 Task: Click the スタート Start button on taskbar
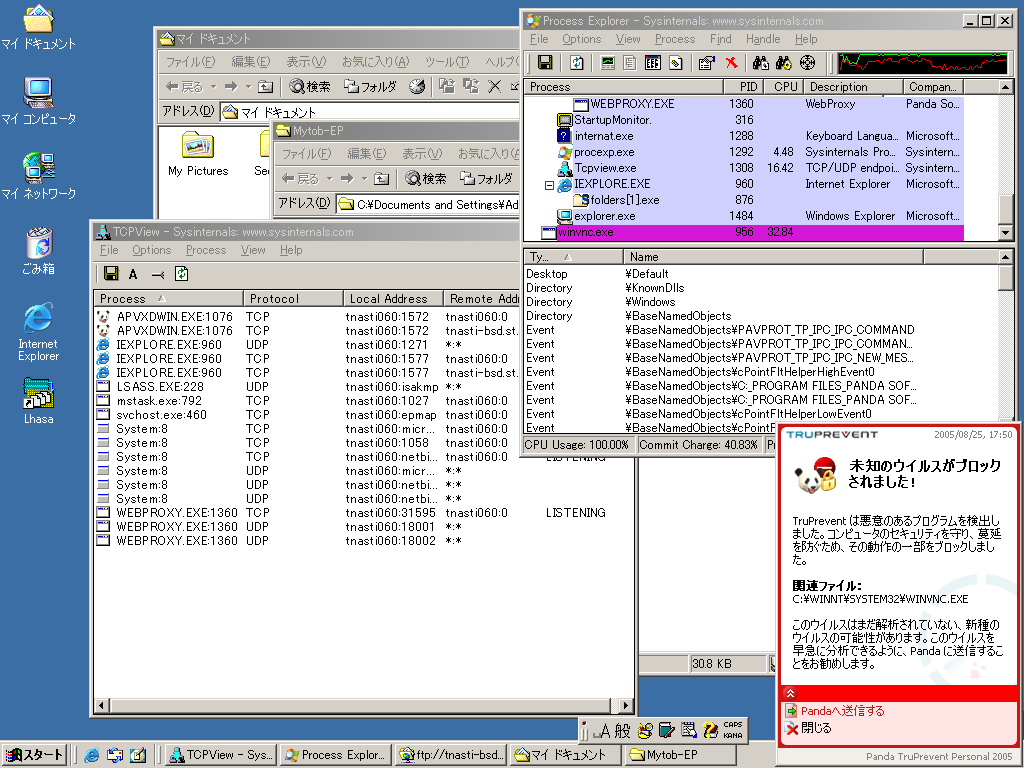35,755
